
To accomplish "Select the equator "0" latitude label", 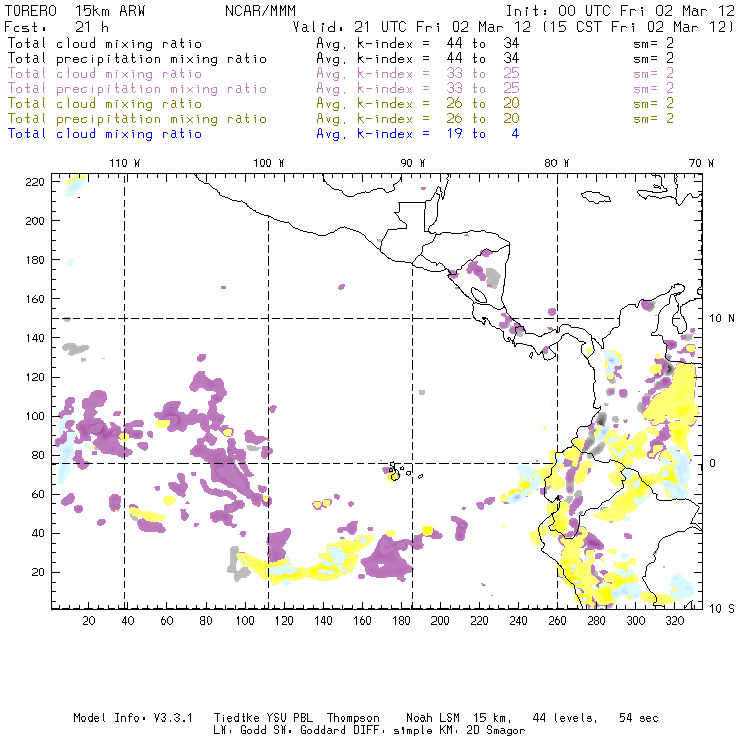I will coord(712,463).
